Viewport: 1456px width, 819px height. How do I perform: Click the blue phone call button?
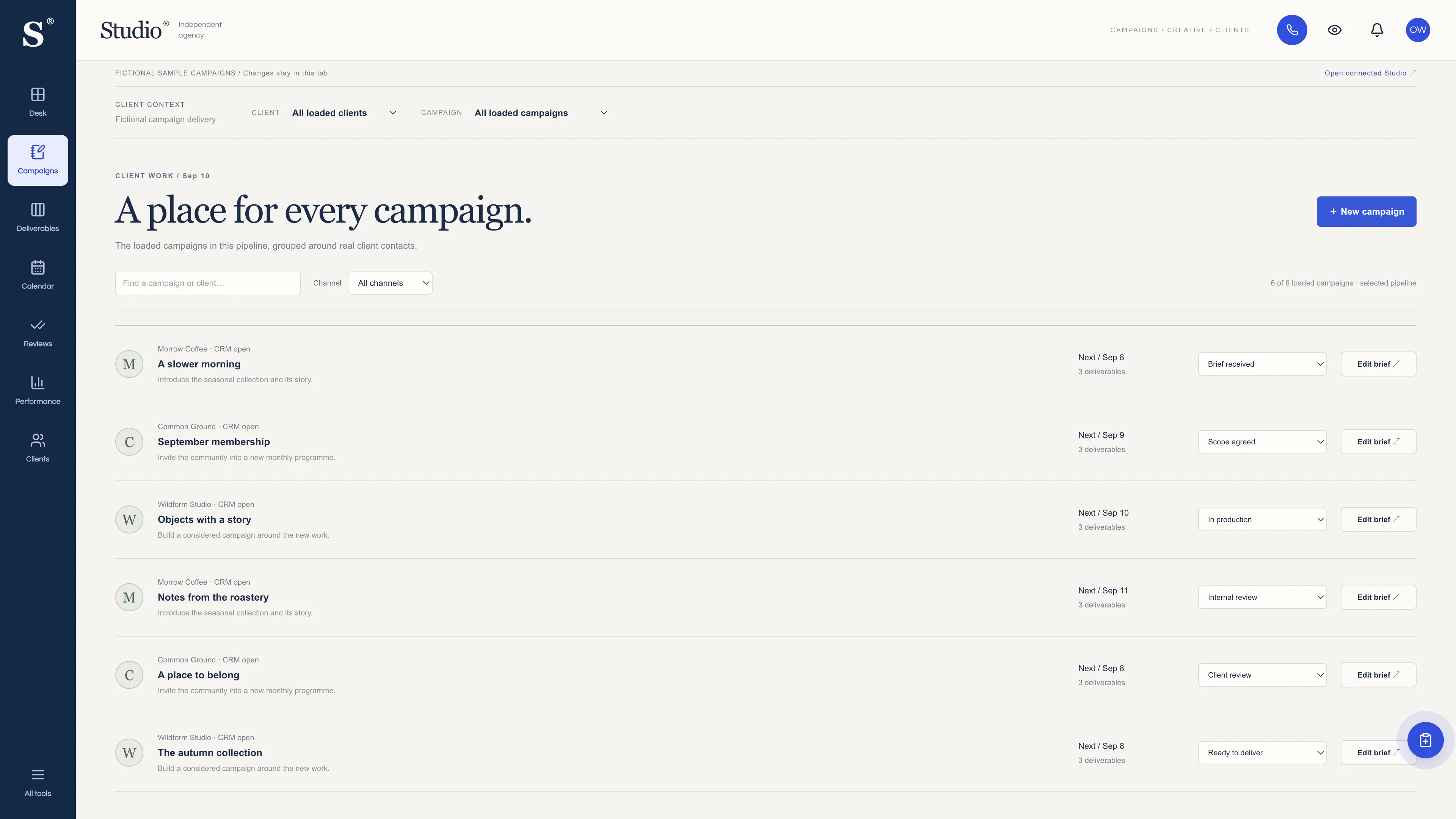(1291, 30)
